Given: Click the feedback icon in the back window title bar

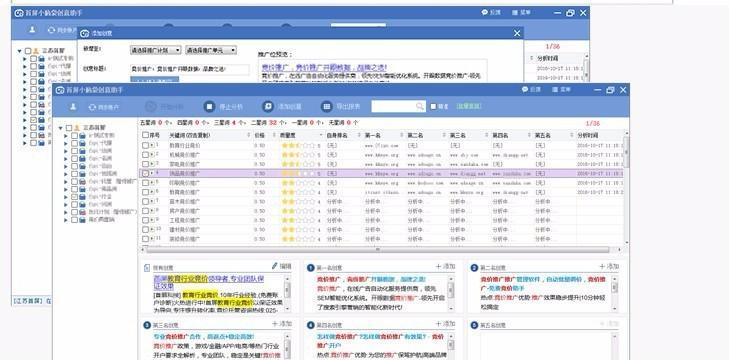Looking at the screenshot, I should pyautogui.click(x=484, y=13).
